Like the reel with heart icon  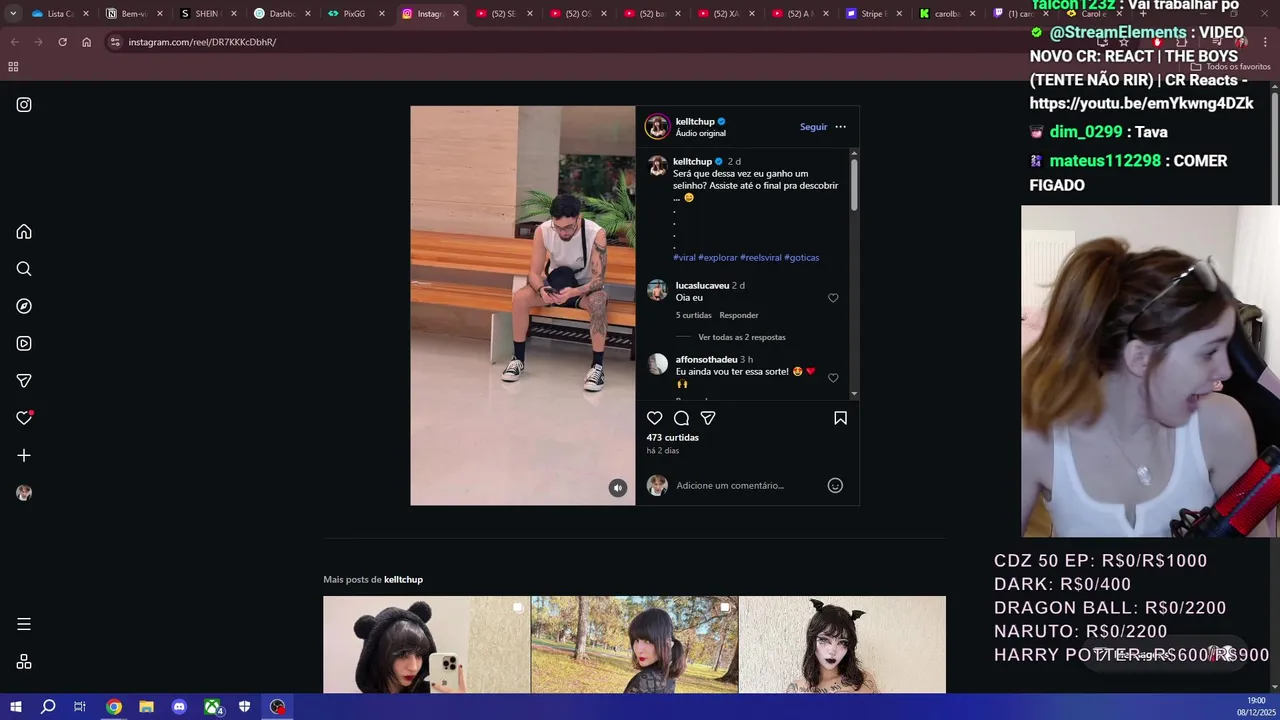pyautogui.click(x=654, y=418)
